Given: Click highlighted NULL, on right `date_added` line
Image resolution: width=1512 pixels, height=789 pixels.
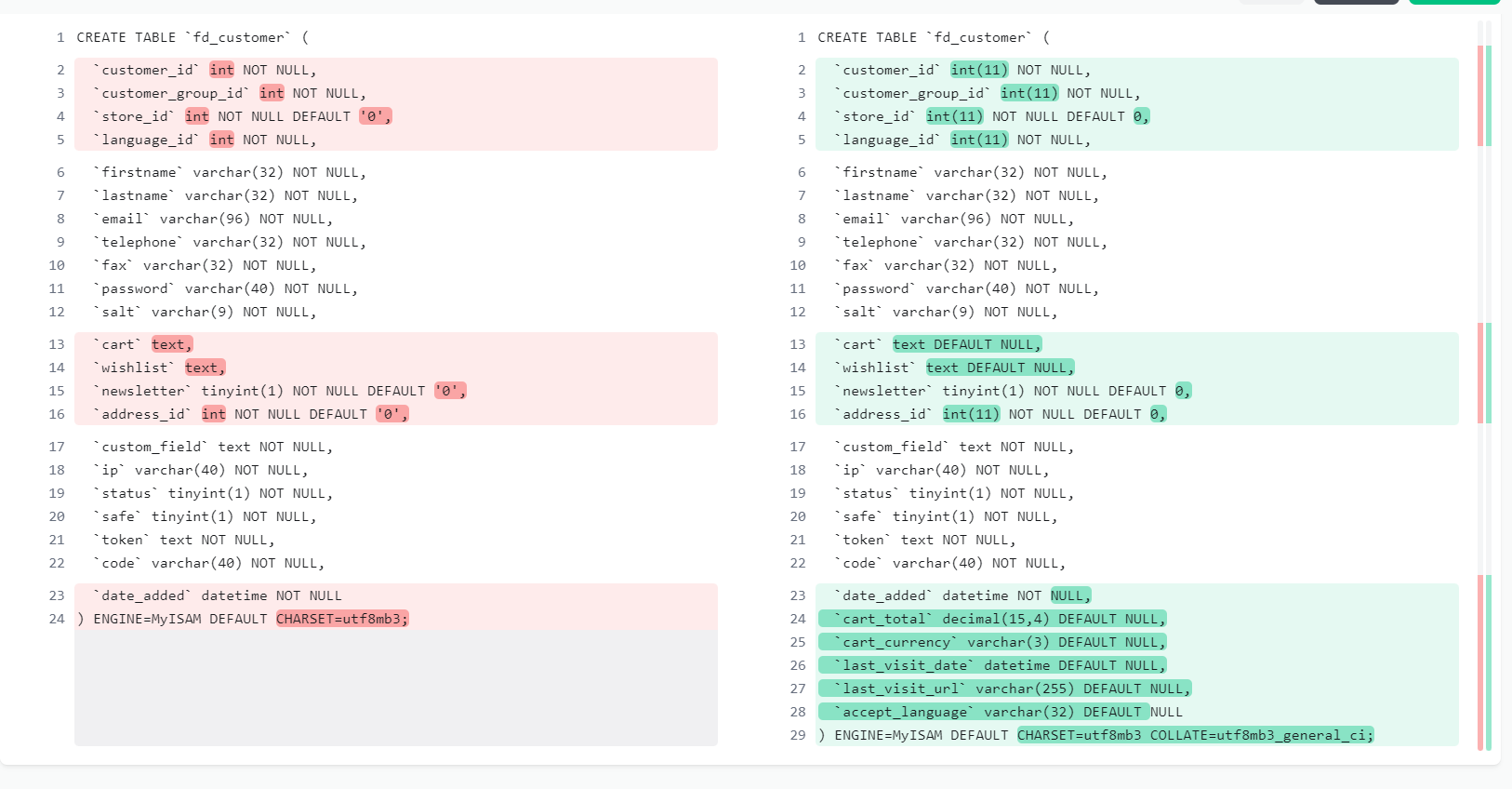Looking at the screenshot, I should point(1071,595).
